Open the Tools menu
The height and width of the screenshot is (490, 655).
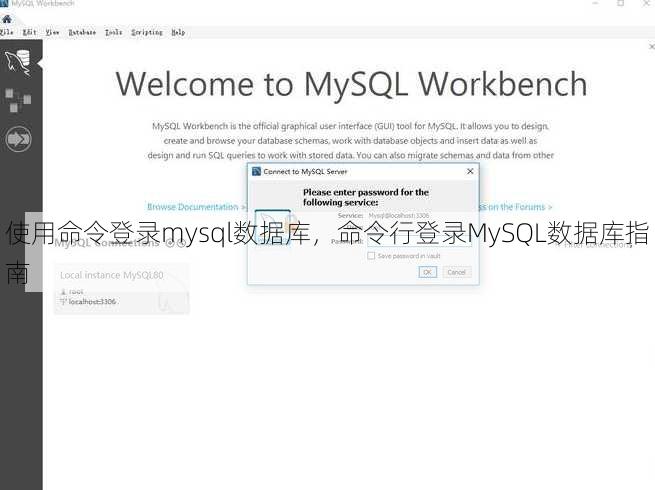(113, 32)
